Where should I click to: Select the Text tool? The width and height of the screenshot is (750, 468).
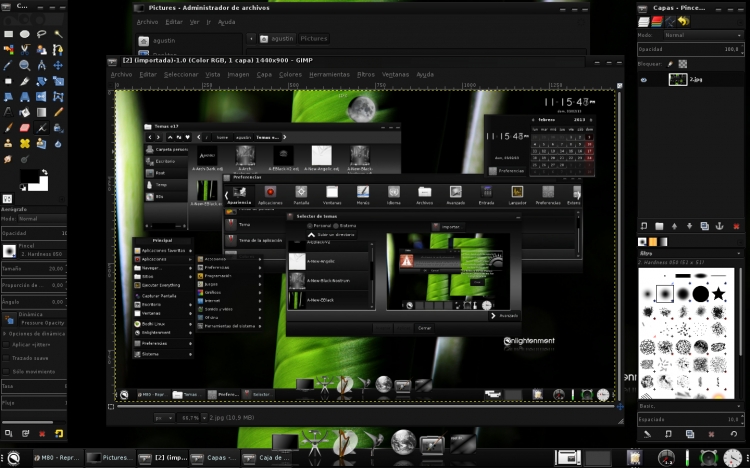[x=9, y=112]
